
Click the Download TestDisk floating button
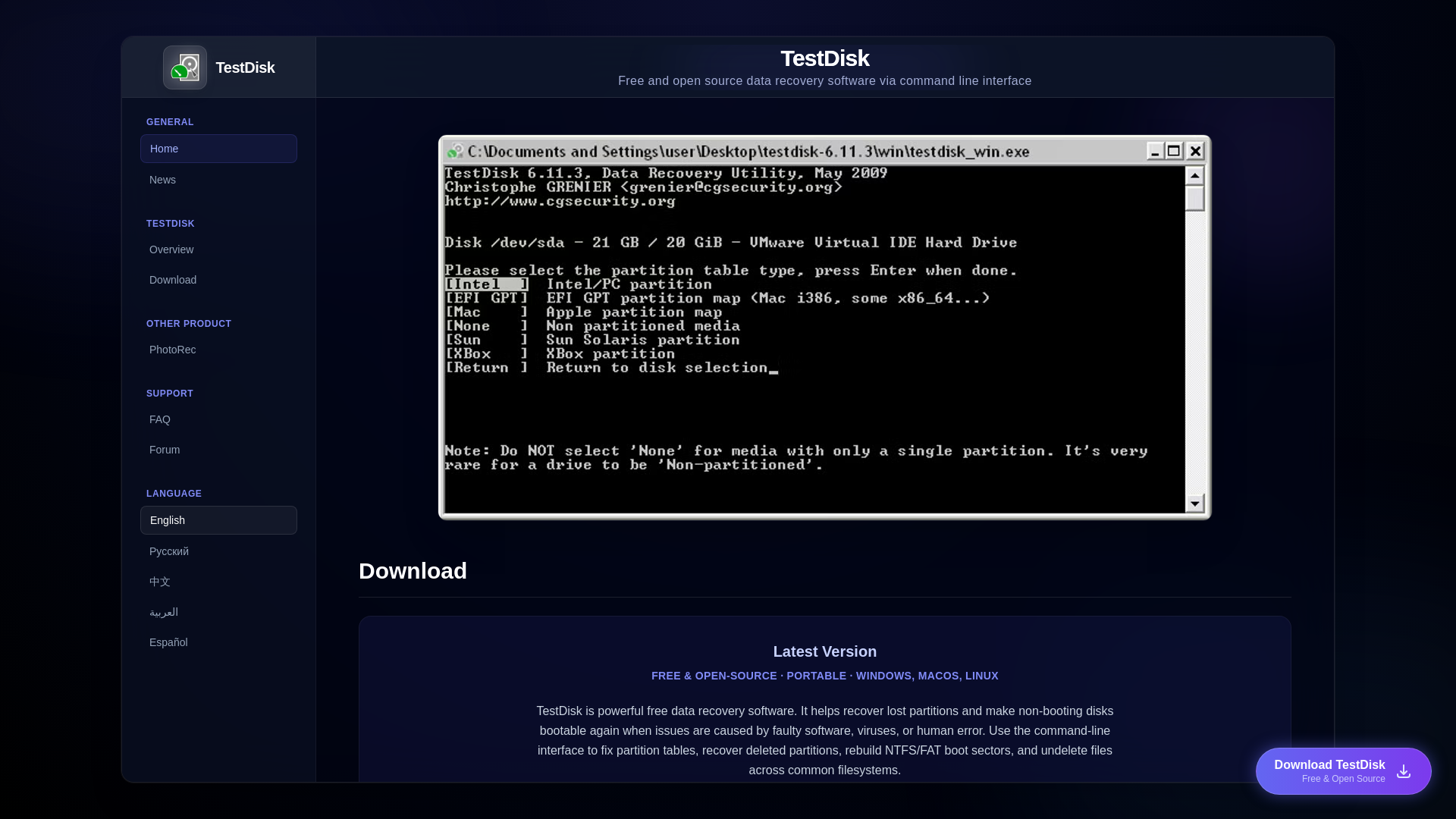click(1343, 771)
